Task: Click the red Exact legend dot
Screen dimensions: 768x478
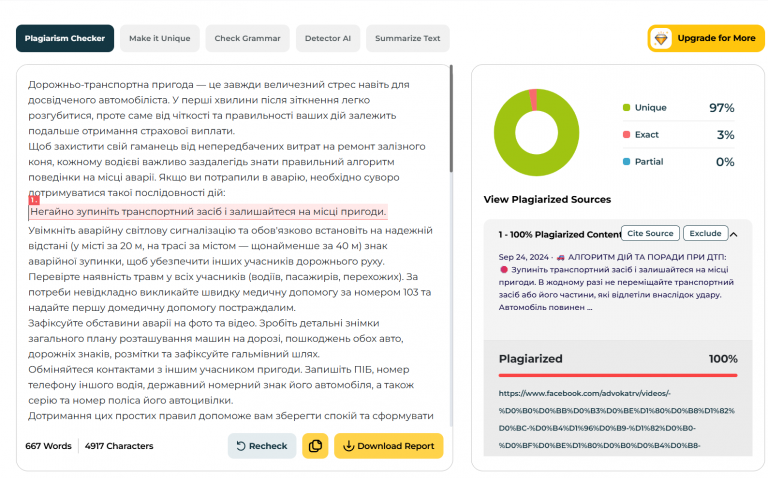Action: pyautogui.click(x=626, y=134)
